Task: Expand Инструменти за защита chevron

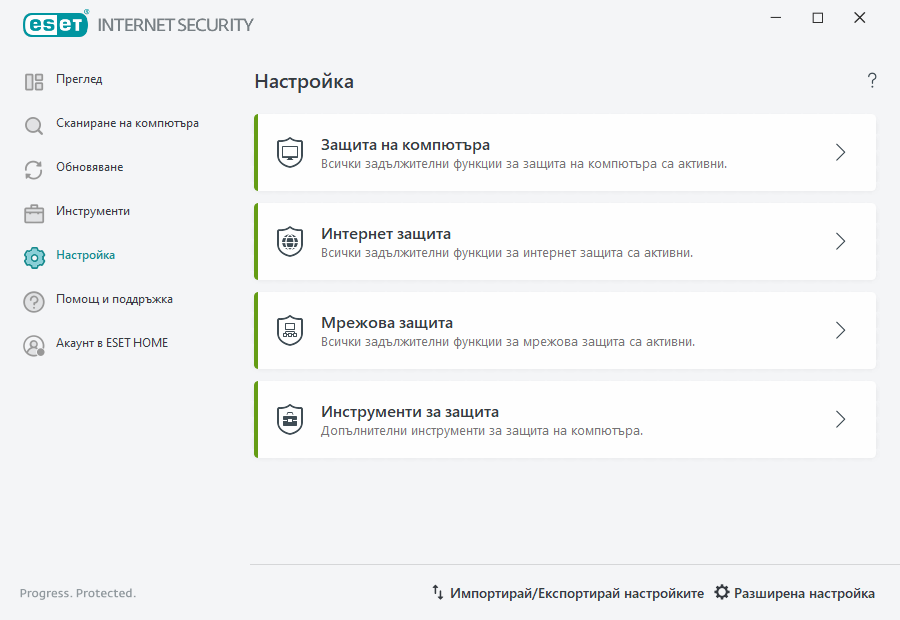Action: point(840,419)
